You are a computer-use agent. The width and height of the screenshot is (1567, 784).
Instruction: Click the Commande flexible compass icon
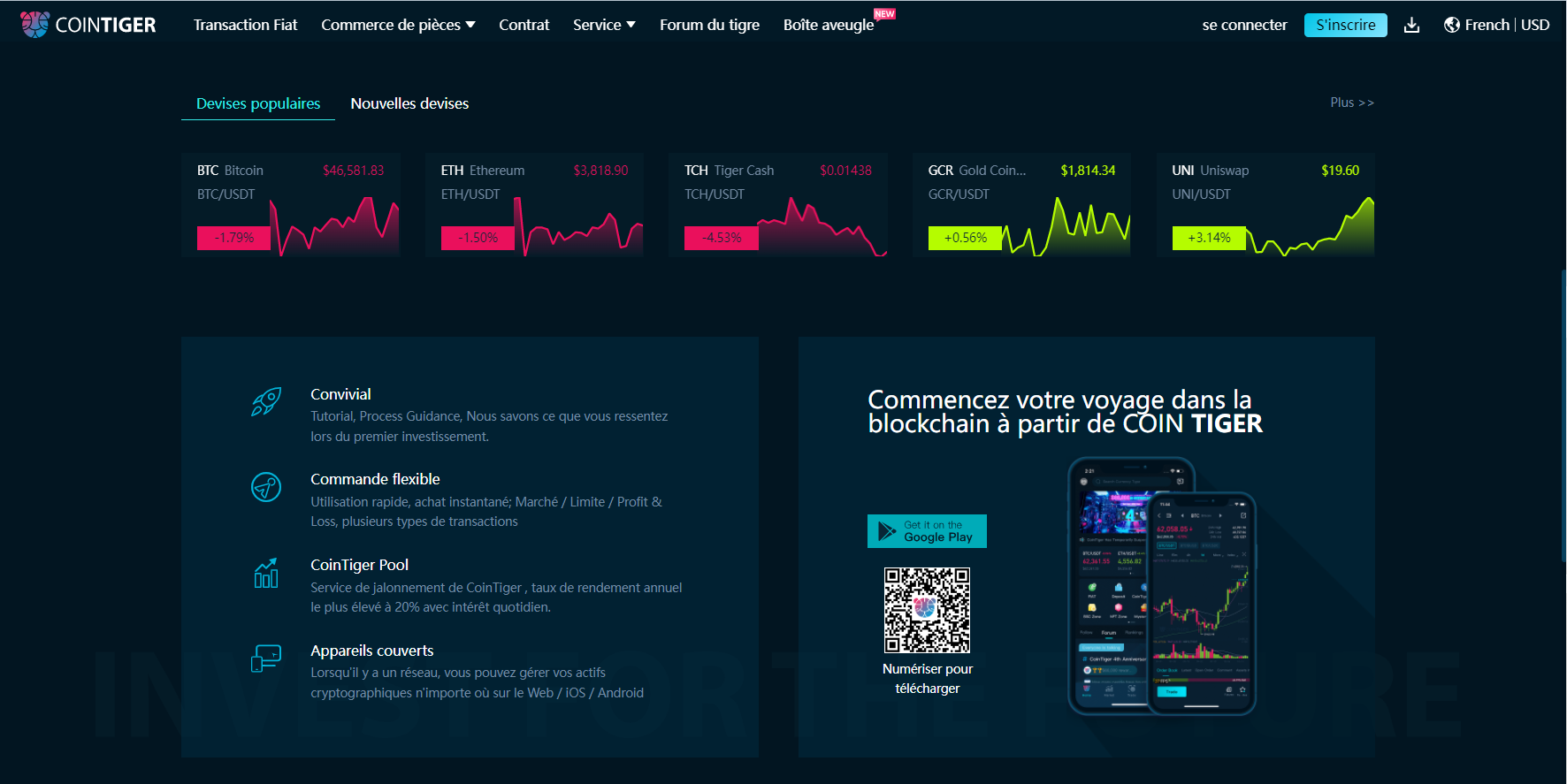(x=266, y=487)
